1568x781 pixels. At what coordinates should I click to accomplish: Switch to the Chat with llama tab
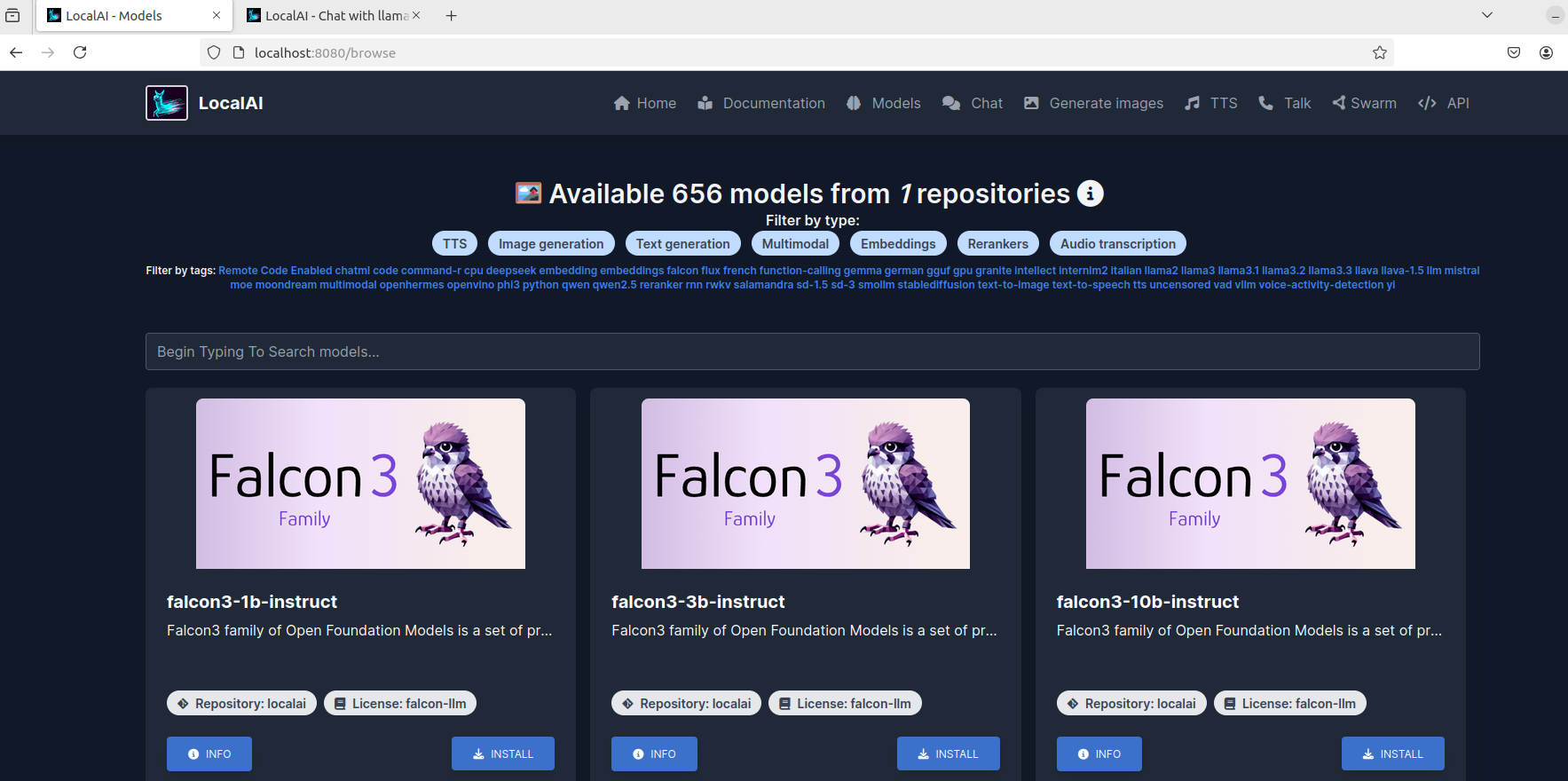tap(333, 16)
